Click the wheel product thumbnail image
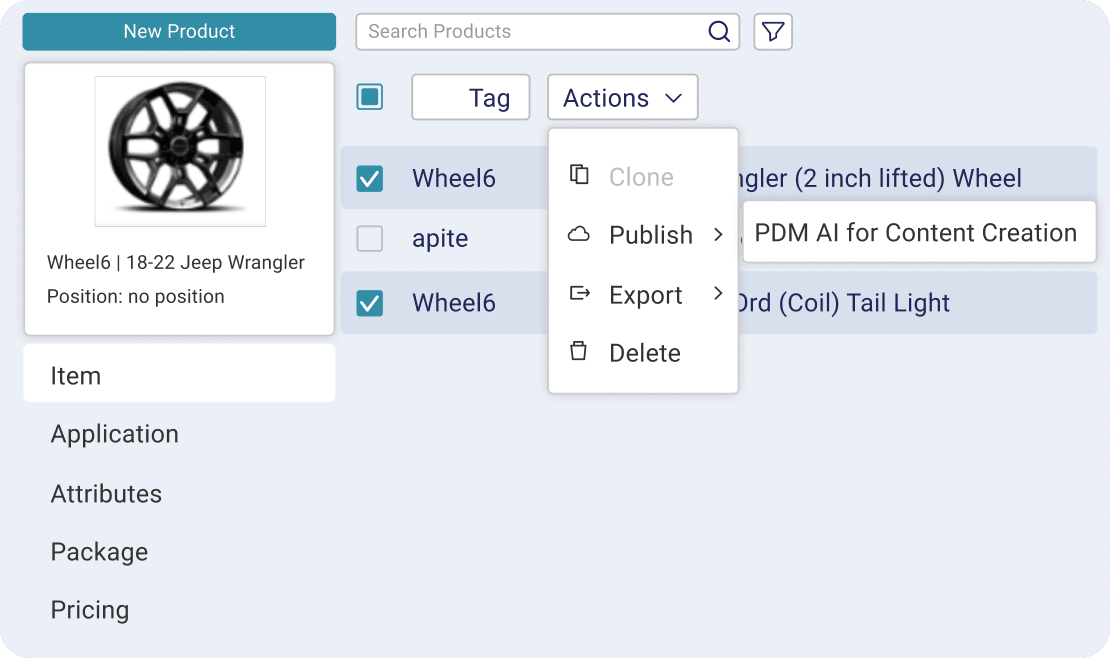Viewport: 1110px width, 658px height. pyautogui.click(x=180, y=151)
